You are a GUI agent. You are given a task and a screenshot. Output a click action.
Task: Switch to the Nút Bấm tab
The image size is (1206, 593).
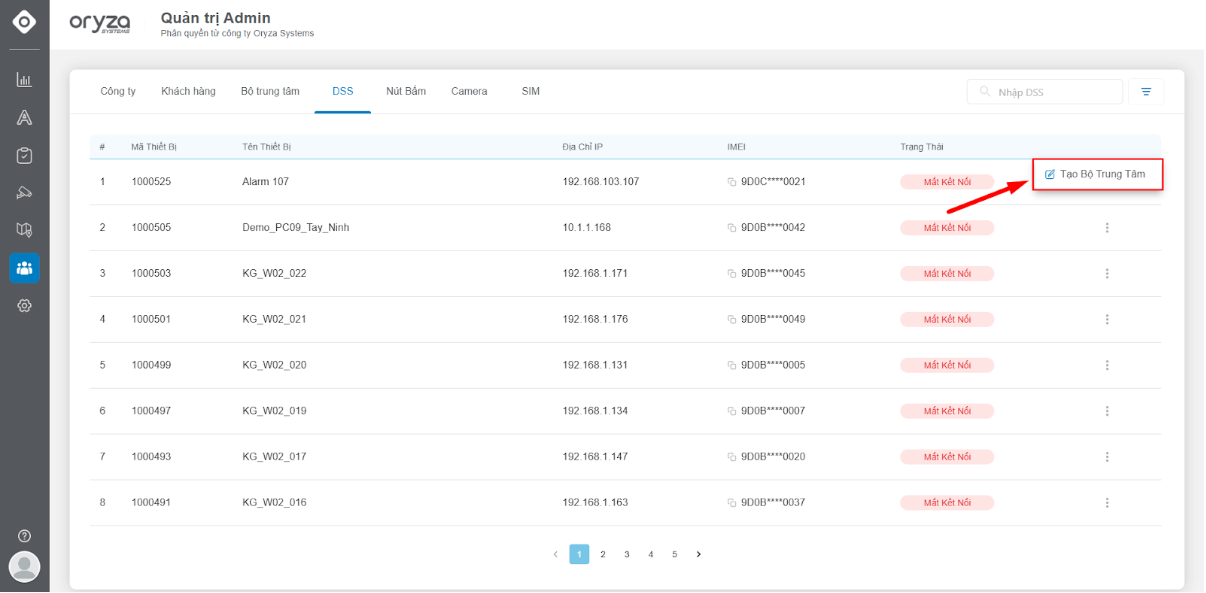click(x=406, y=91)
